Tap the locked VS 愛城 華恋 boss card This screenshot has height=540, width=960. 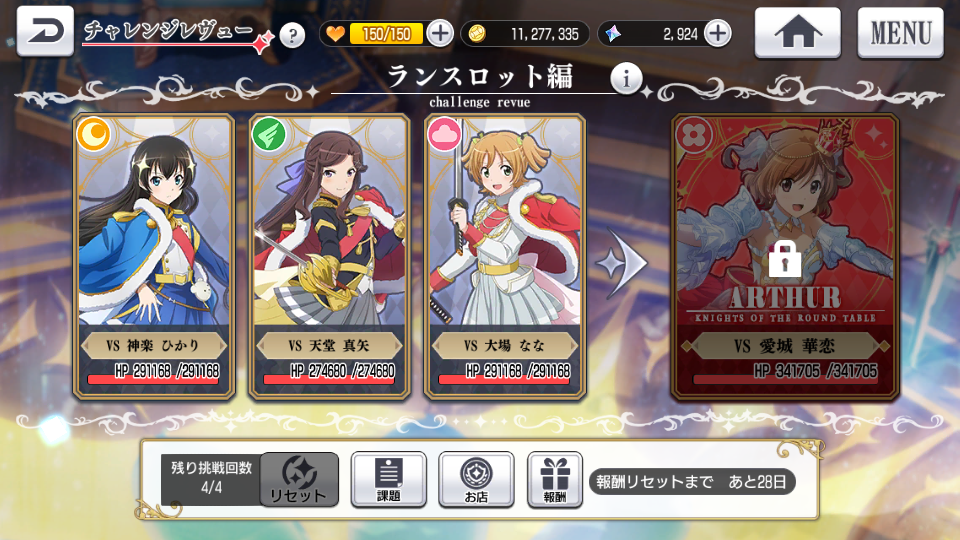785,257
